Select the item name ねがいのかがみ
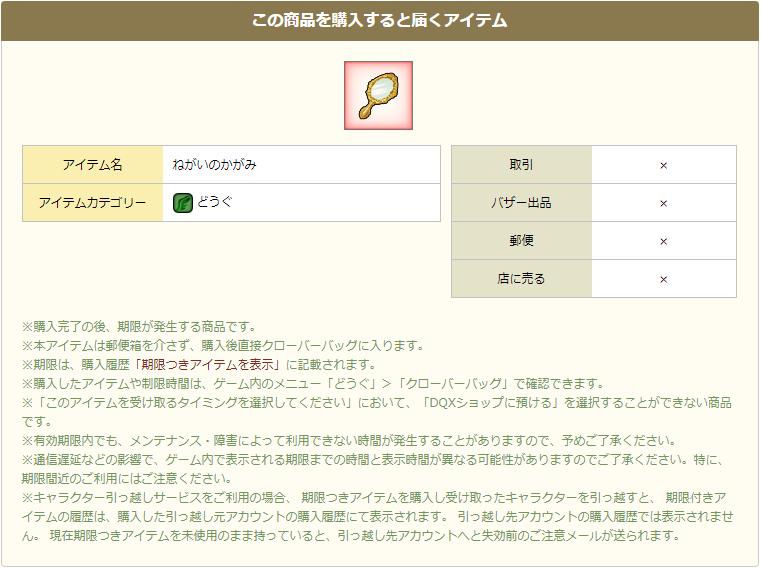This screenshot has width=761, height=568. pos(214,165)
